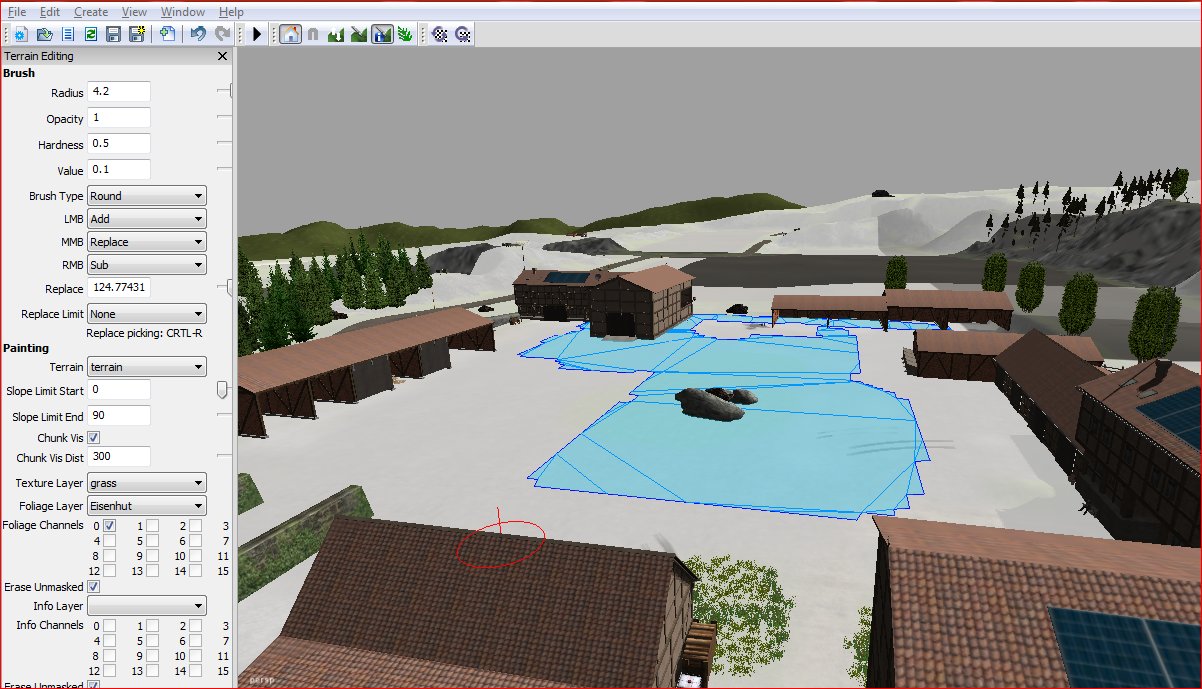Click the blue document list toolbar icon

pyautogui.click(x=67, y=34)
